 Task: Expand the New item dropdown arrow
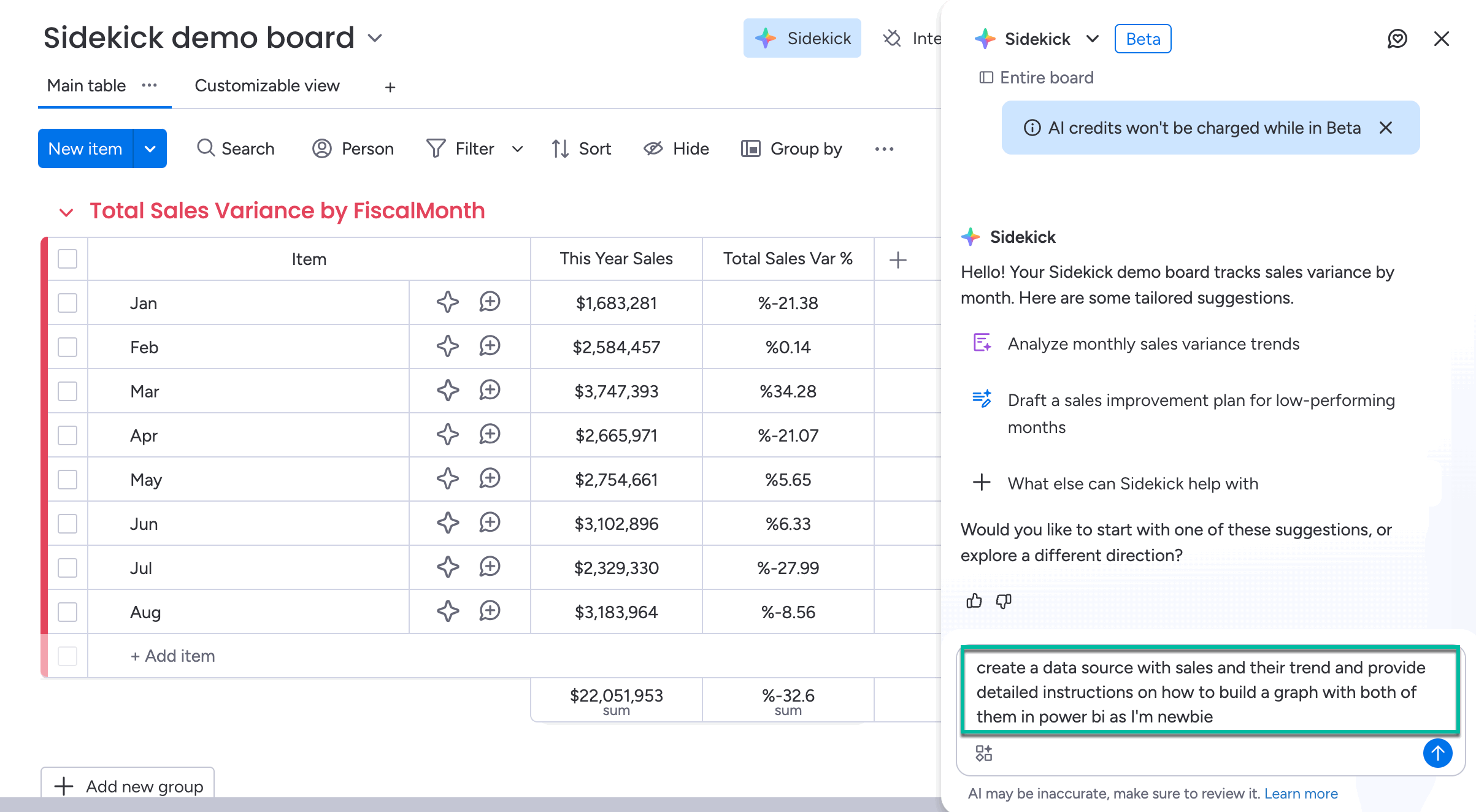(150, 148)
